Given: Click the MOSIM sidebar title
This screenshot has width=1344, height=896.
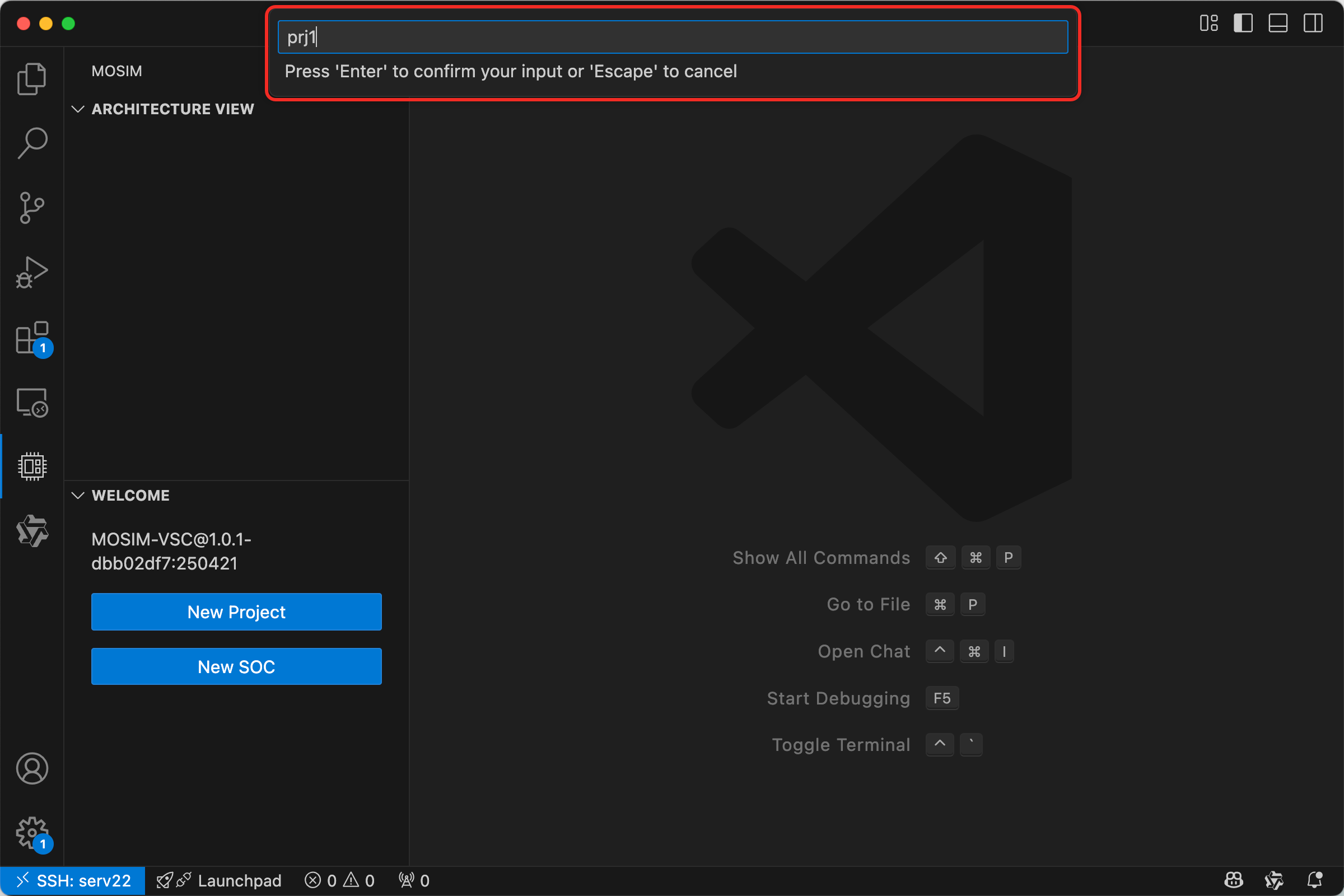Looking at the screenshot, I should coord(116,72).
